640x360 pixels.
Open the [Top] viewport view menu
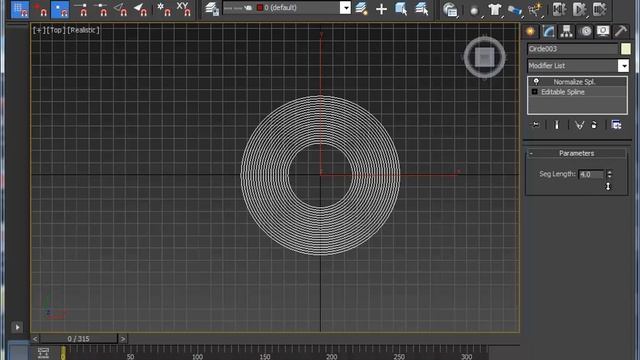point(56,30)
